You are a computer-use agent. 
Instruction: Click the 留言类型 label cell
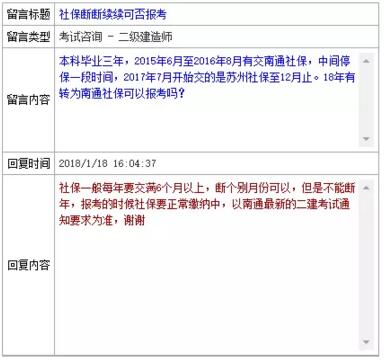(28, 36)
